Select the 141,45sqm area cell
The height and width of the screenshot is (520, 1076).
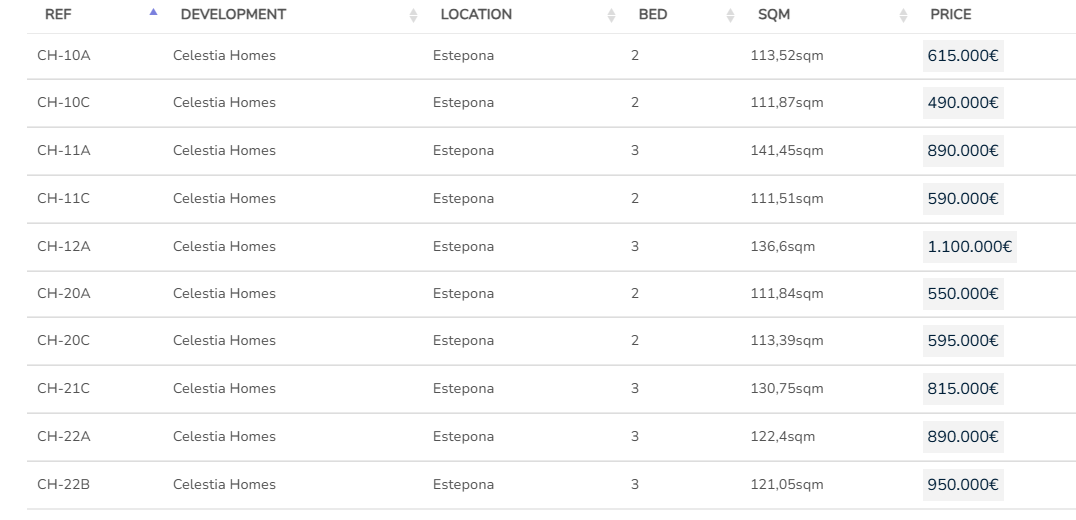coord(786,151)
